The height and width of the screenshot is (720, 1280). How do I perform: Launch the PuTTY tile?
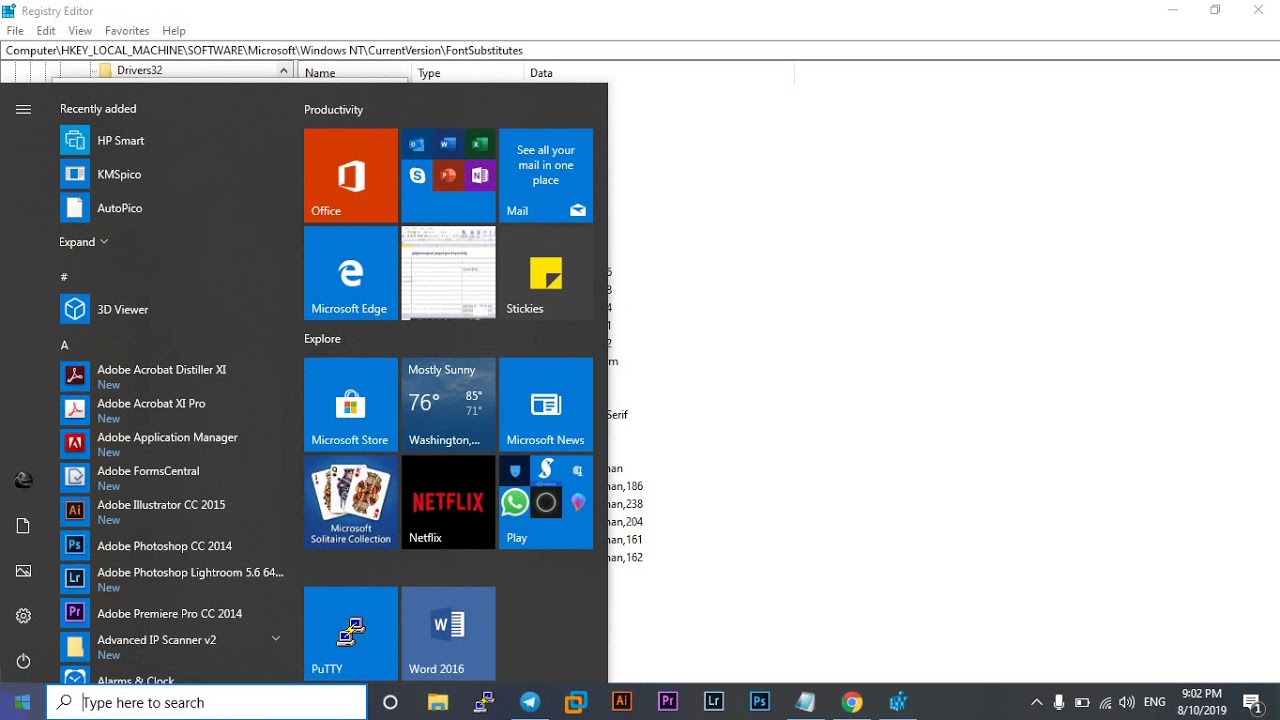click(x=351, y=633)
